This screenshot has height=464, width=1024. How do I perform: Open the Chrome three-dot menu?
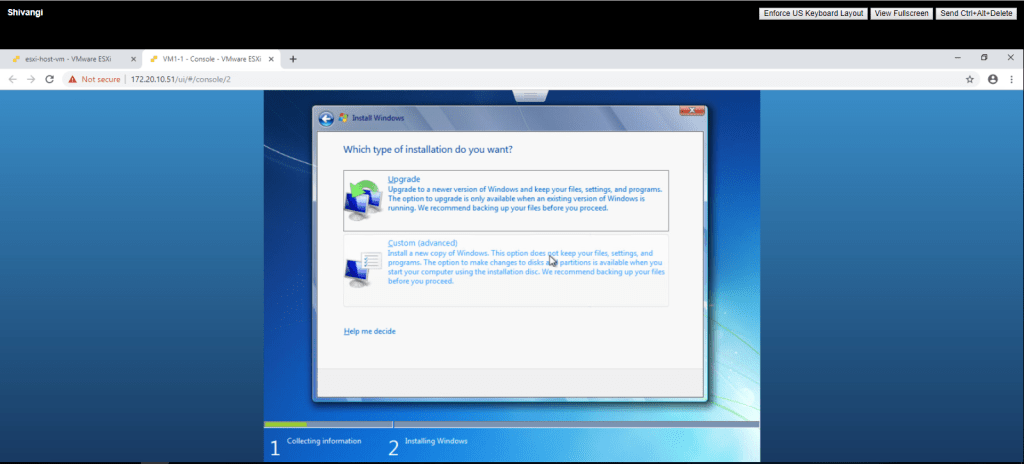(x=1012, y=79)
